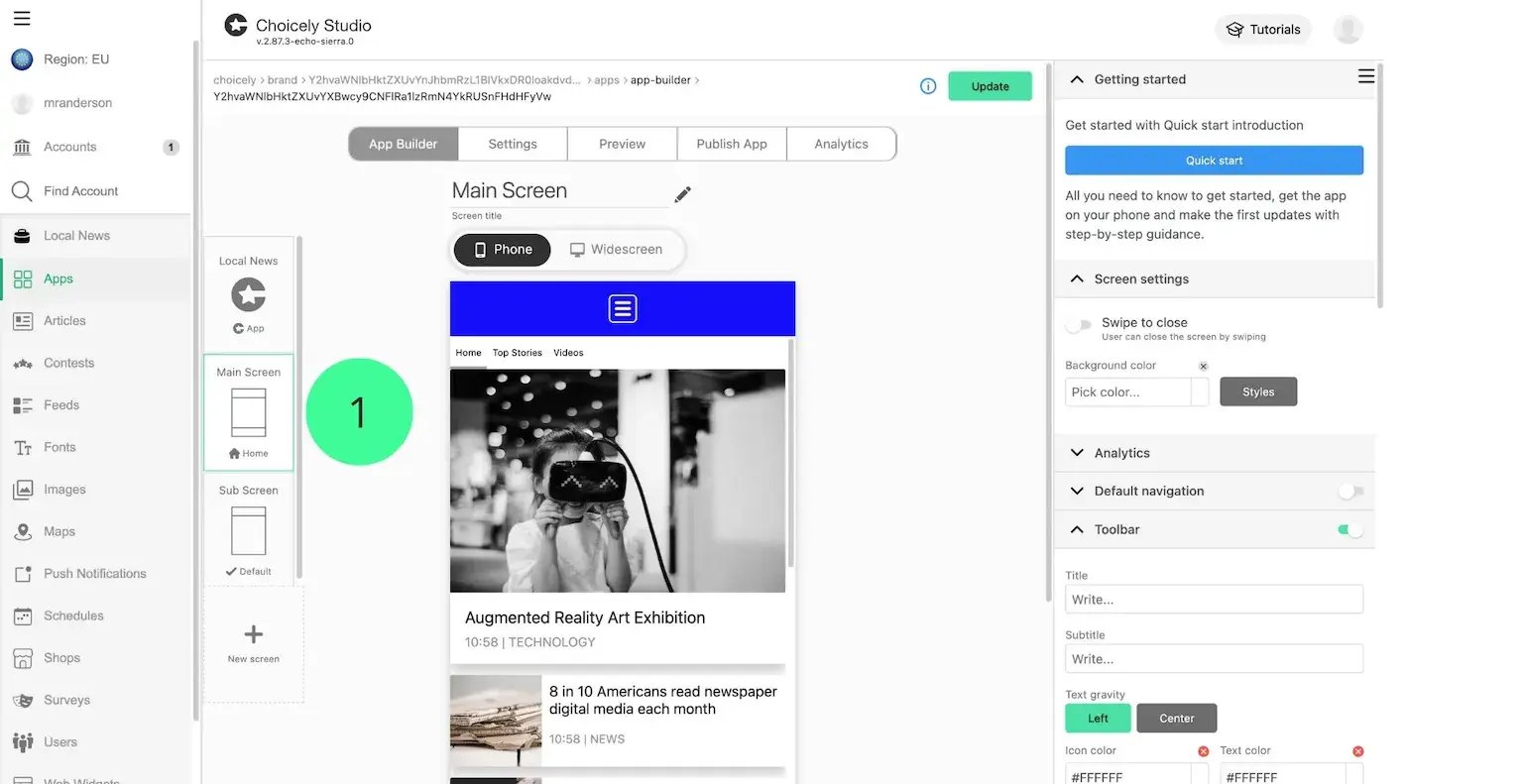Screen dimensions: 1523x784
Task: Open Accounts via its bank icon
Action: pyautogui.click(x=22, y=147)
